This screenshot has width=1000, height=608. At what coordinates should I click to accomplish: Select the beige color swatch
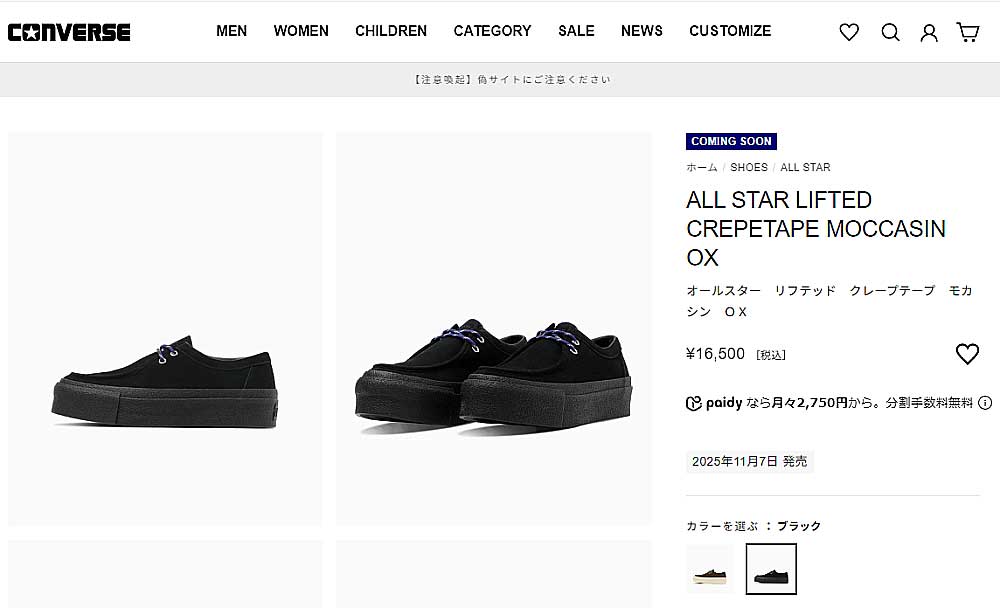[x=710, y=569]
